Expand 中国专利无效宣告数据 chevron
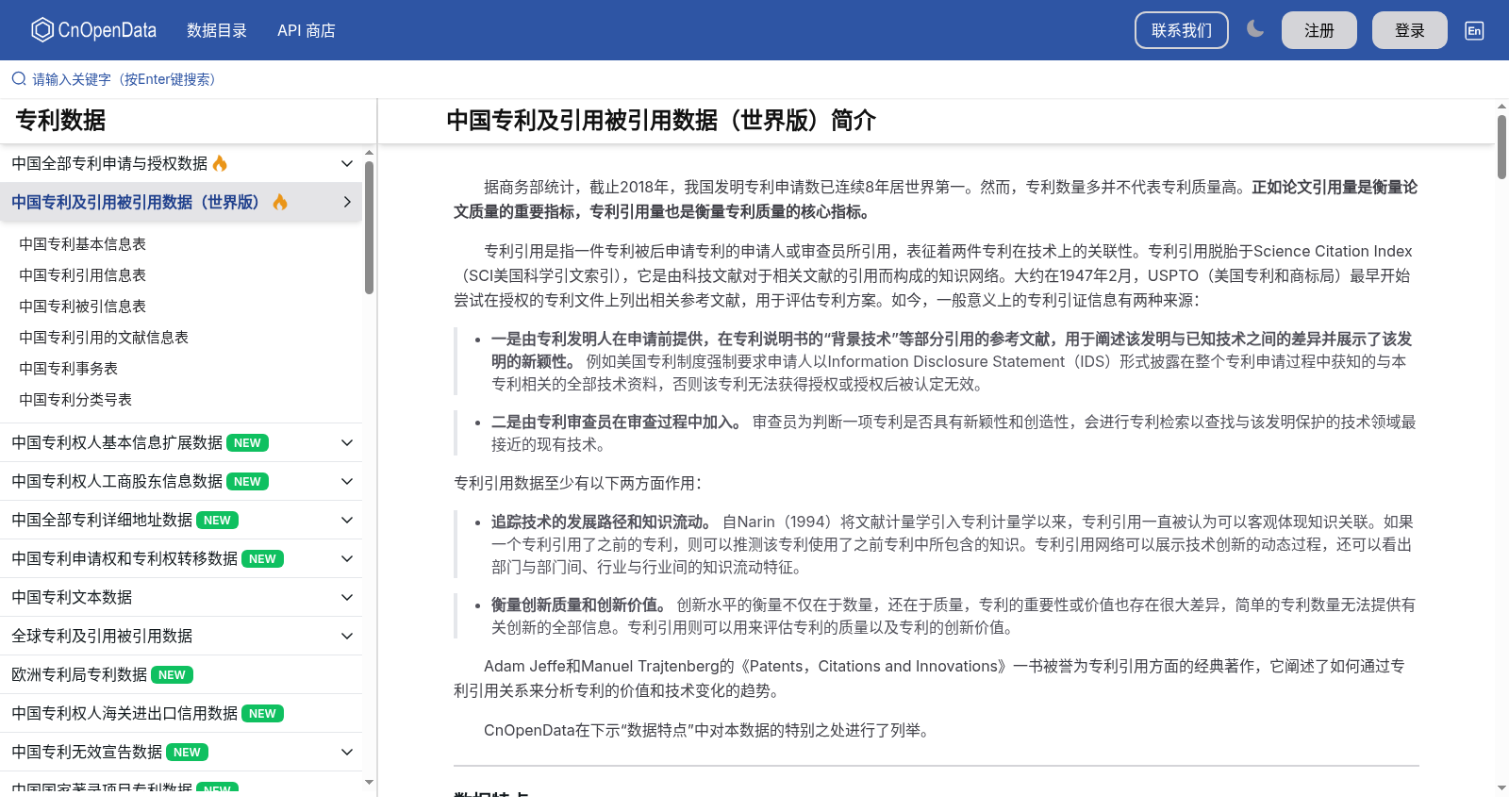Viewport: 1509px width, 812px height. click(347, 753)
